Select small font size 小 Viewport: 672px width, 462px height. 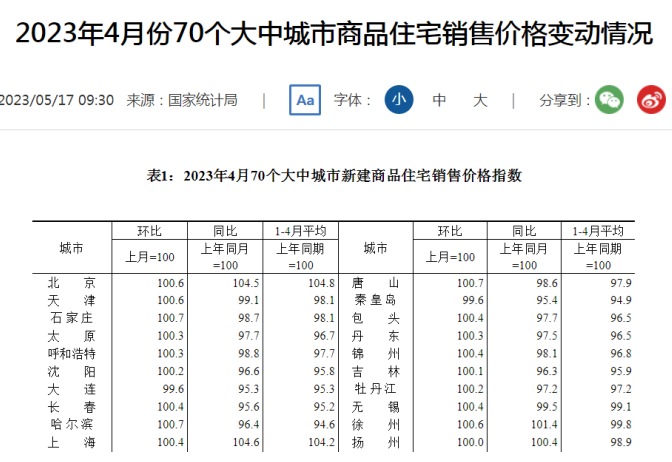[399, 99]
